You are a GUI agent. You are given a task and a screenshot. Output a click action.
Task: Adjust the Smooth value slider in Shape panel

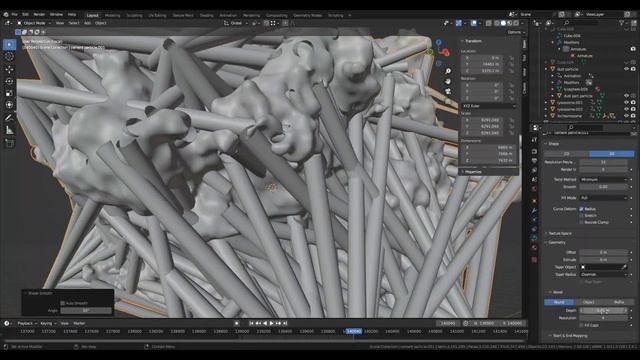pyautogui.click(x=603, y=187)
